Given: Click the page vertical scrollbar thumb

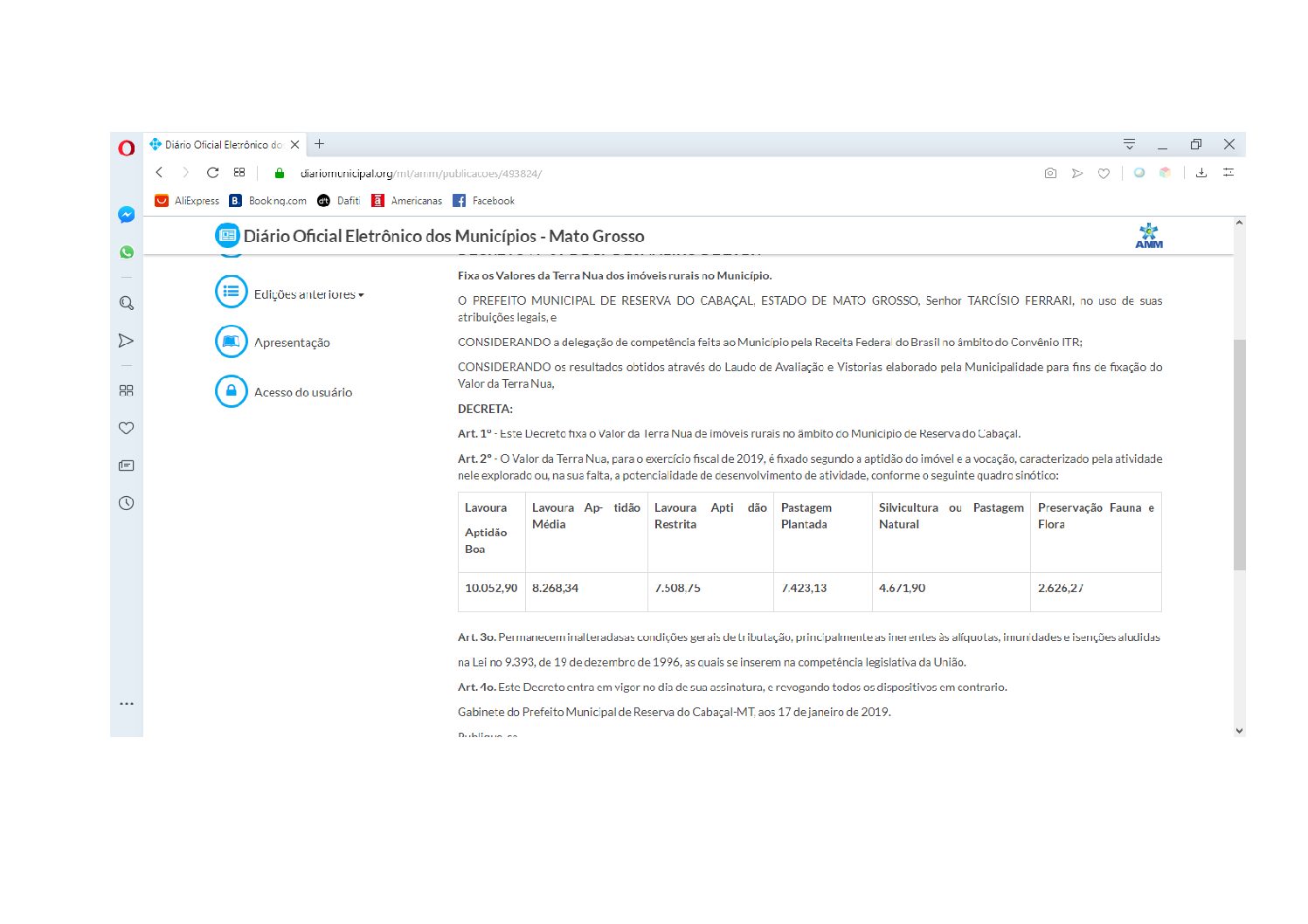Looking at the screenshot, I should pyautogui.click(x=1239, y=454).
